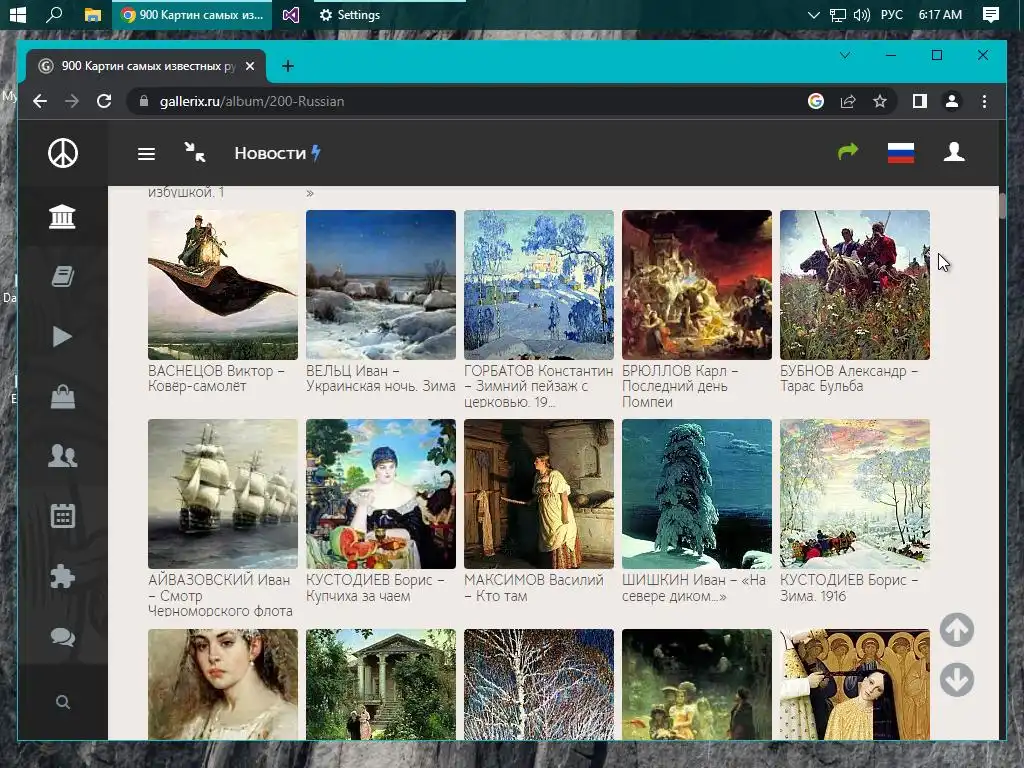
Task: Open the Windows Start menu
Action: click(18, 14)
